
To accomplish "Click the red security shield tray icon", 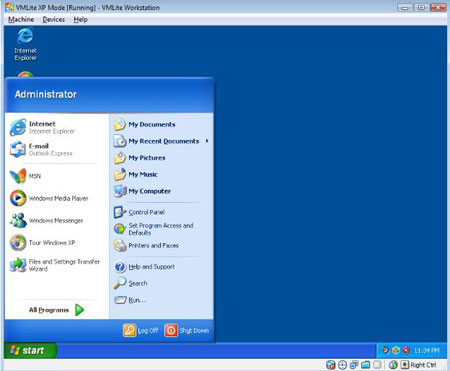I will coord(406,350).
